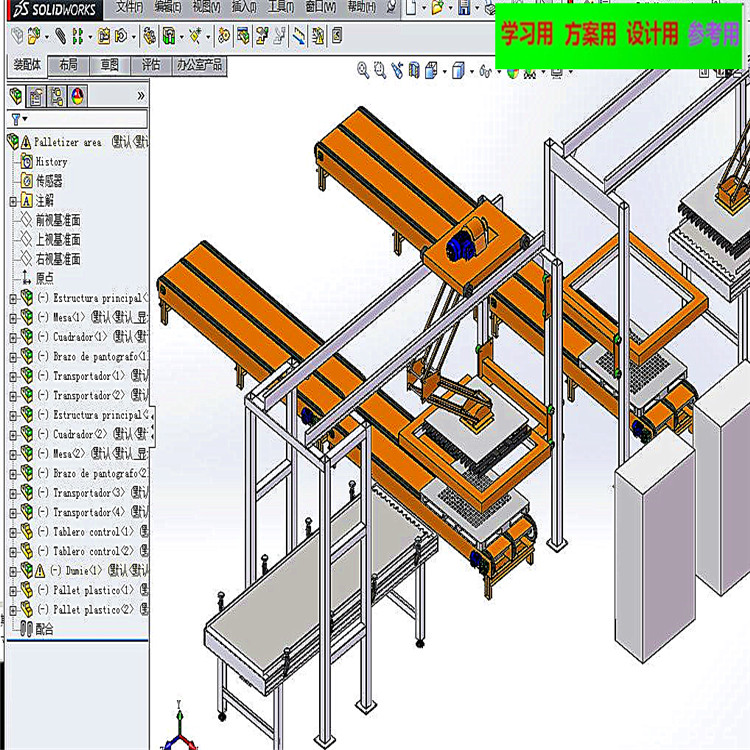Switch to the 草图 (Sketch) tab

pyautogui.click(x=110, y=66)
